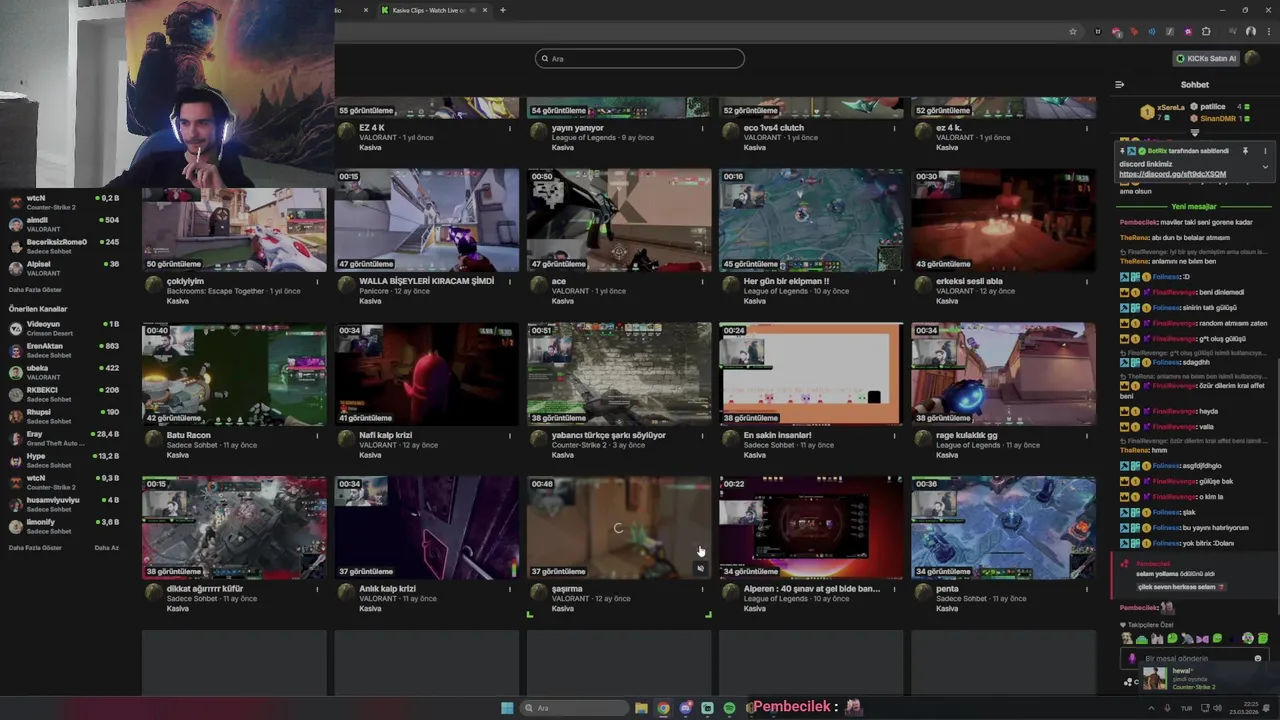This screenshot has width=1280, height=720.
Task: Open the three-dot menu for clip Batu Racon
Action: pos(318,436)
